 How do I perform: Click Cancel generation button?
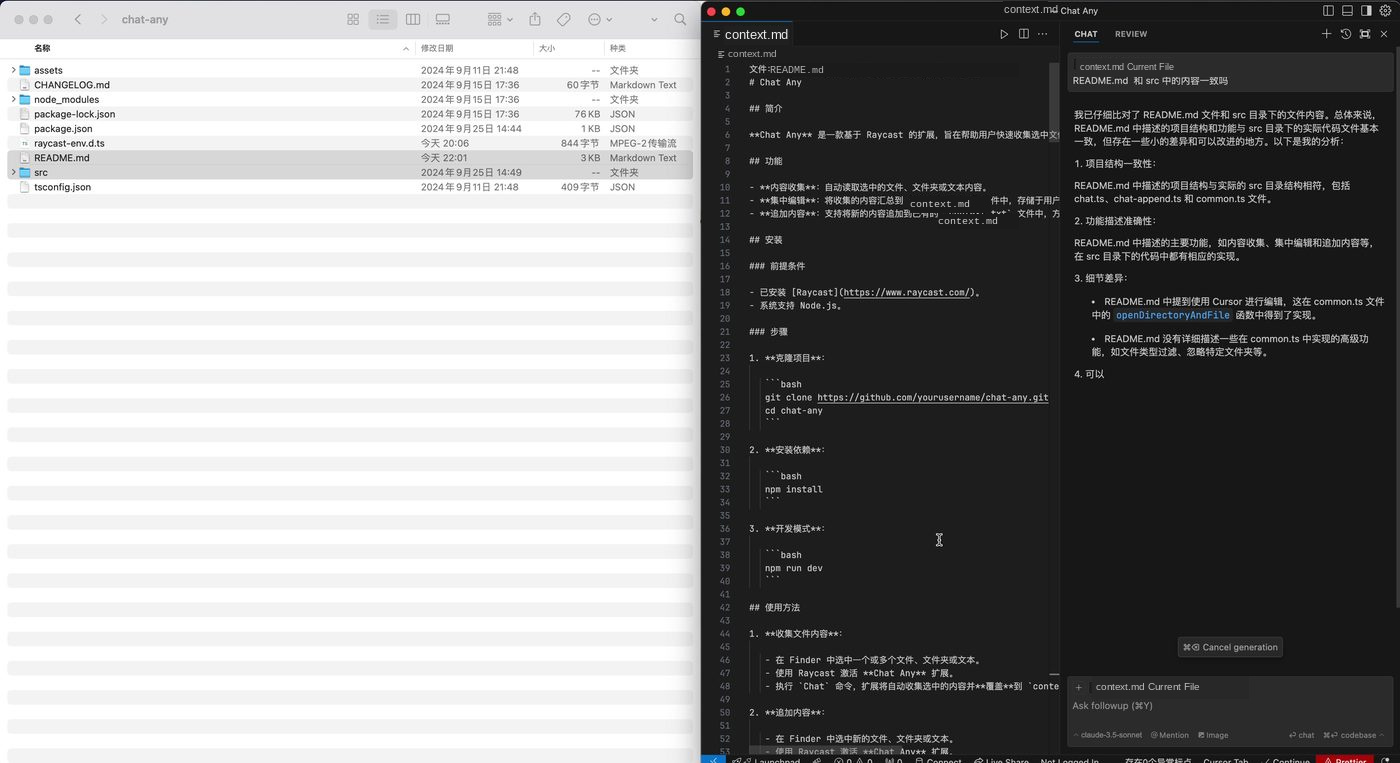coord(1230,647)
